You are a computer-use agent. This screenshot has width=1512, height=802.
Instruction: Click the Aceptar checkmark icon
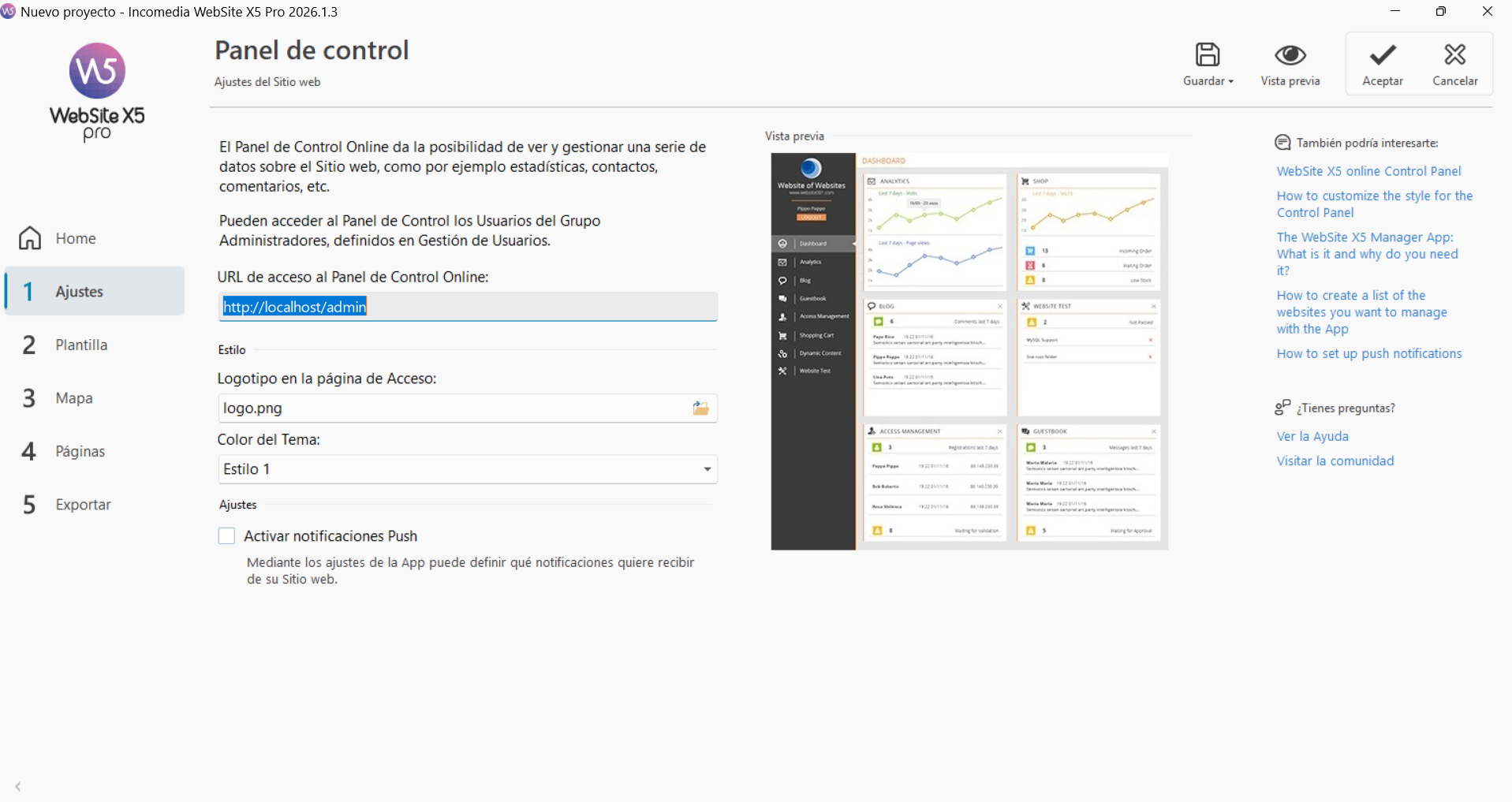[1382, 55]
